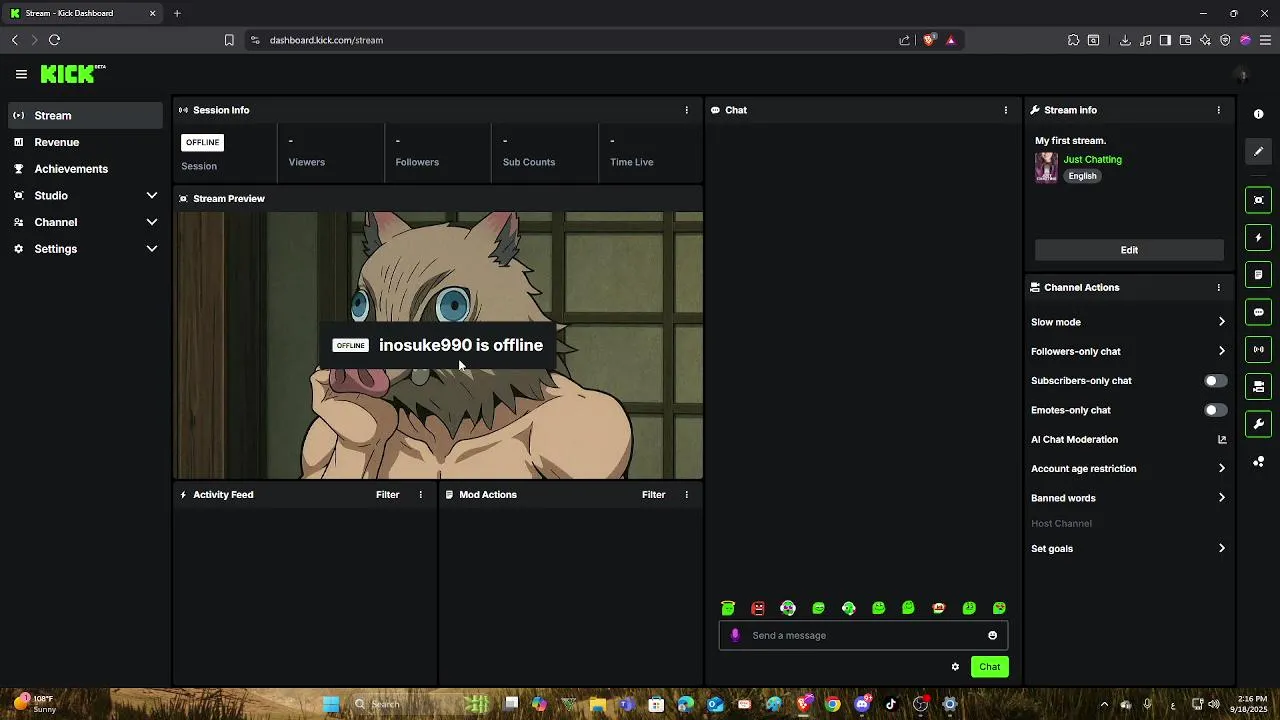Click the OFFLINE status badge in Session Info
Screen dimensions: 1280x720
click(202, 142)
